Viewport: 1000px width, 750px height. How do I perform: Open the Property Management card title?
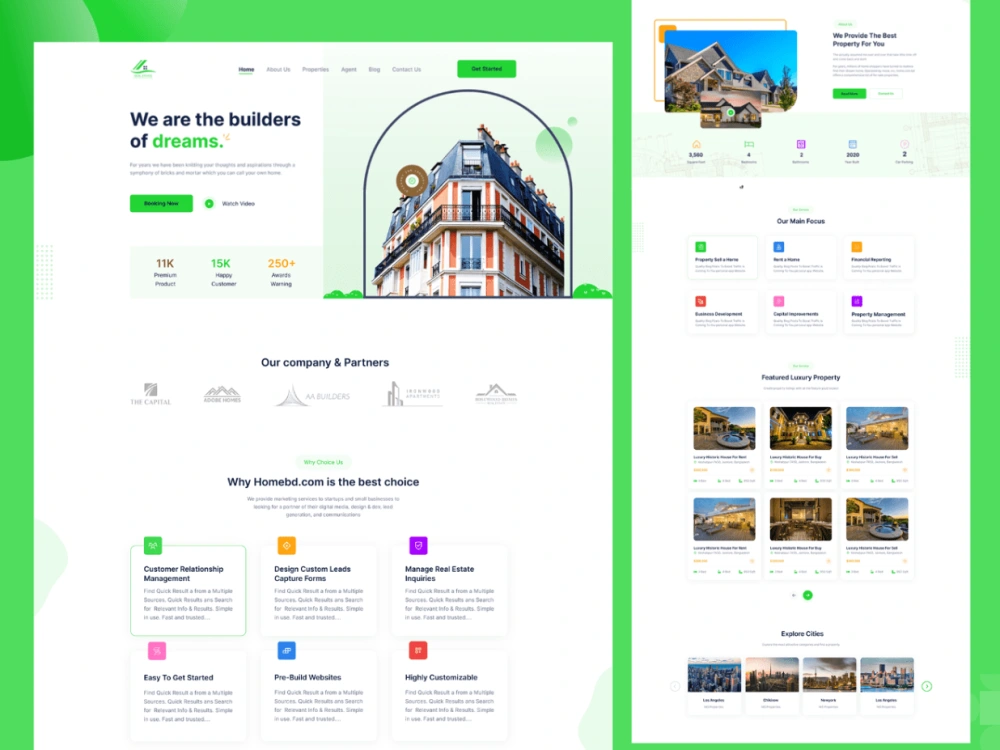tap(878, 314)
